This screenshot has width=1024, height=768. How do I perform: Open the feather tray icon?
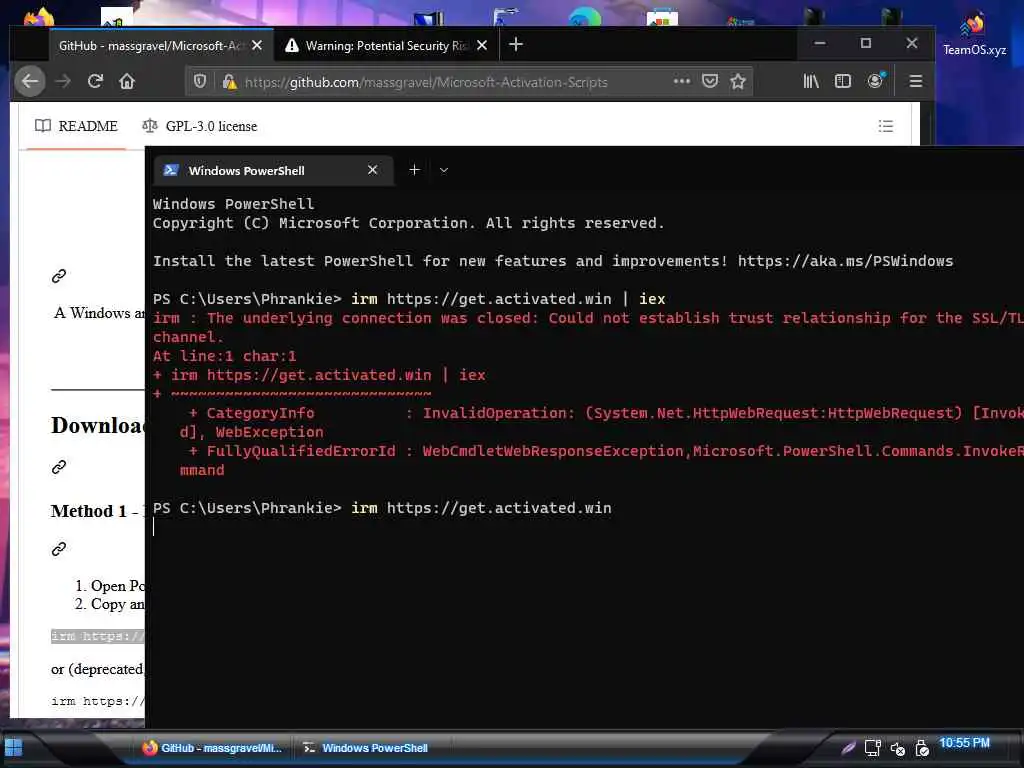[848, 748]
